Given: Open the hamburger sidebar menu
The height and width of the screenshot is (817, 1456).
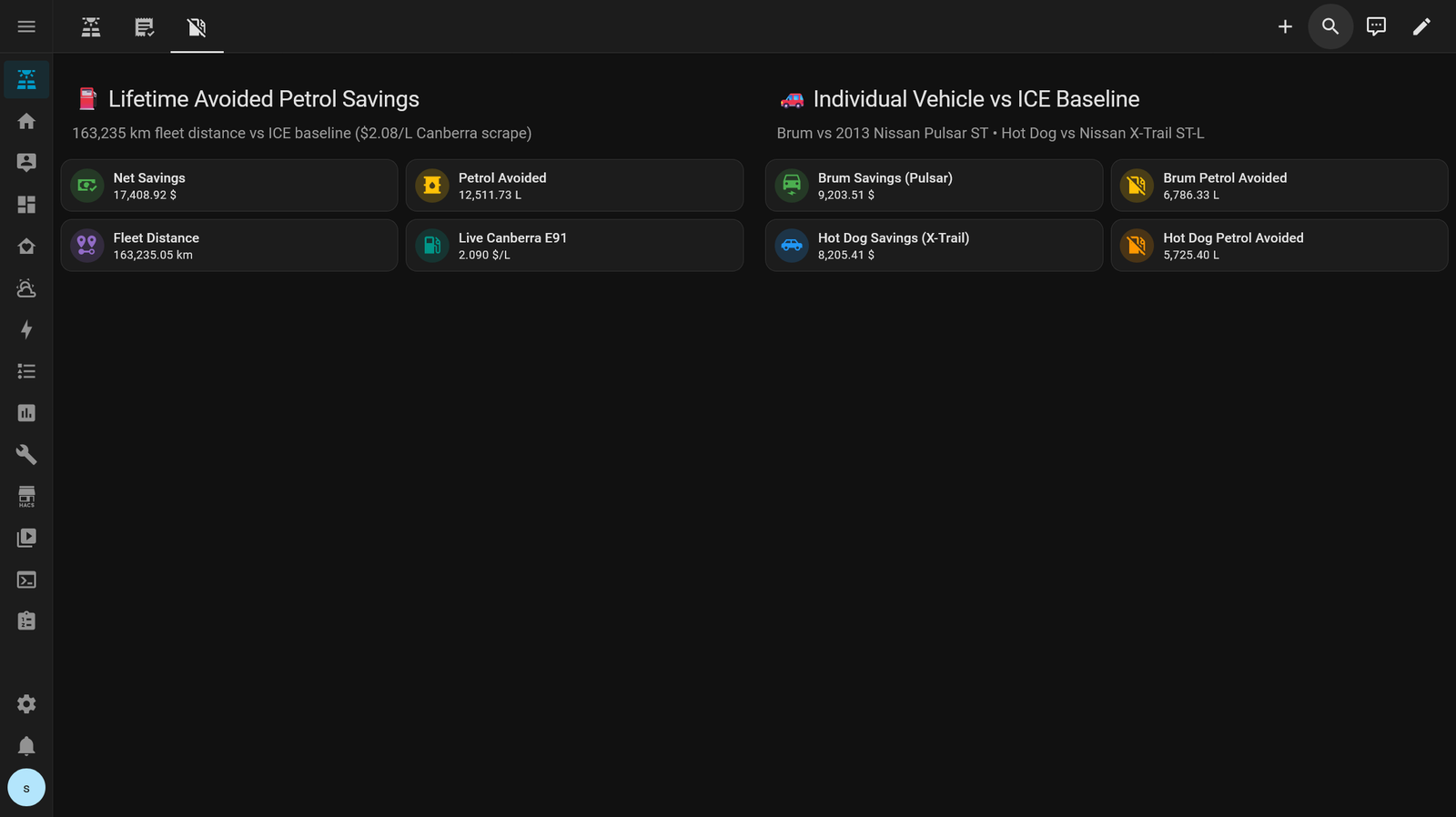Looking at the screenshot, I should [x=26, y=26].
